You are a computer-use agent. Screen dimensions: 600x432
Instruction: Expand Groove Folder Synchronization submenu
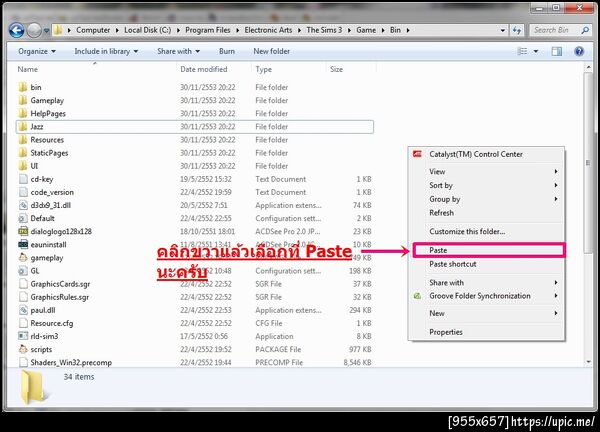tap(487, 296)
